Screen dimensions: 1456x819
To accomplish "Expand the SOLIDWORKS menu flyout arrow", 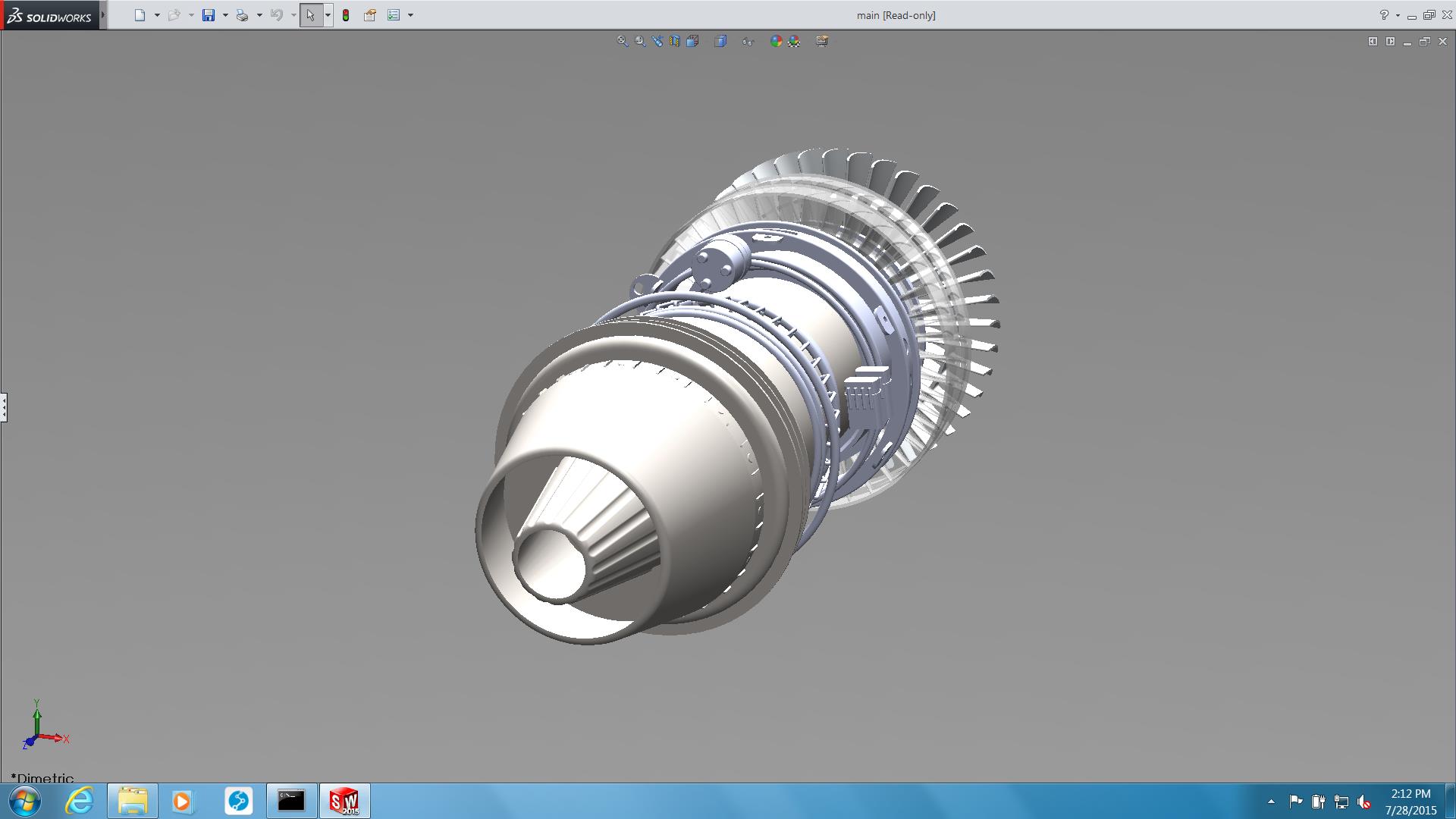I will (103, 15).
